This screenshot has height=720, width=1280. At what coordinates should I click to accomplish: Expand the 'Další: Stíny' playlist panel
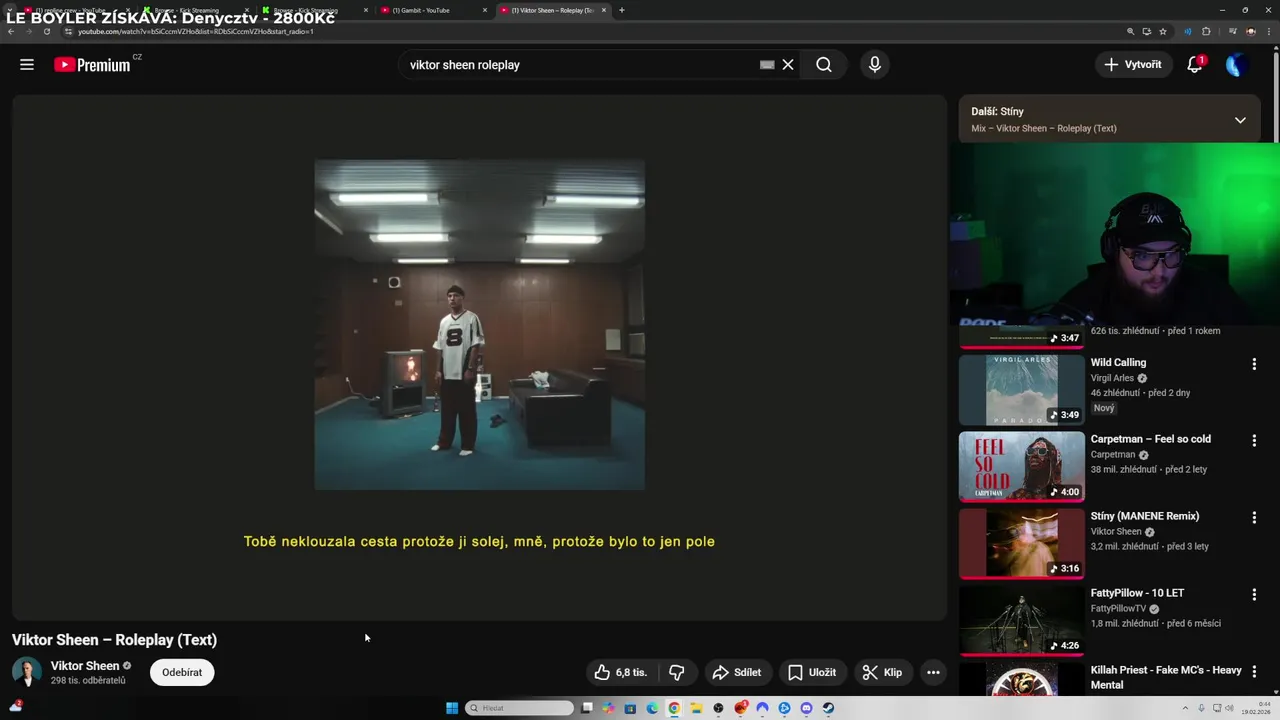click(1240, 120)
